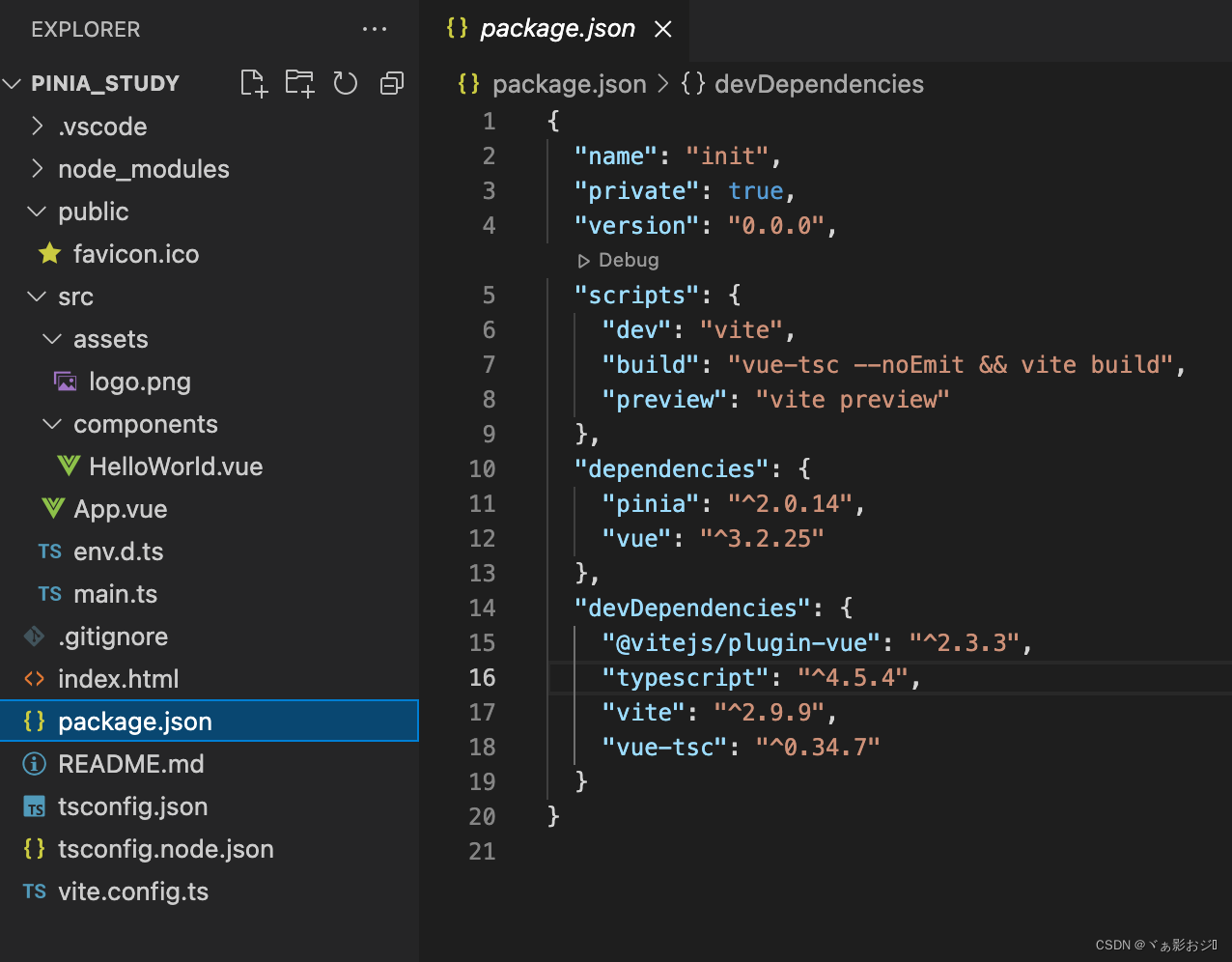
Task: Collapse all folders in Explorer
Action: 391,83
